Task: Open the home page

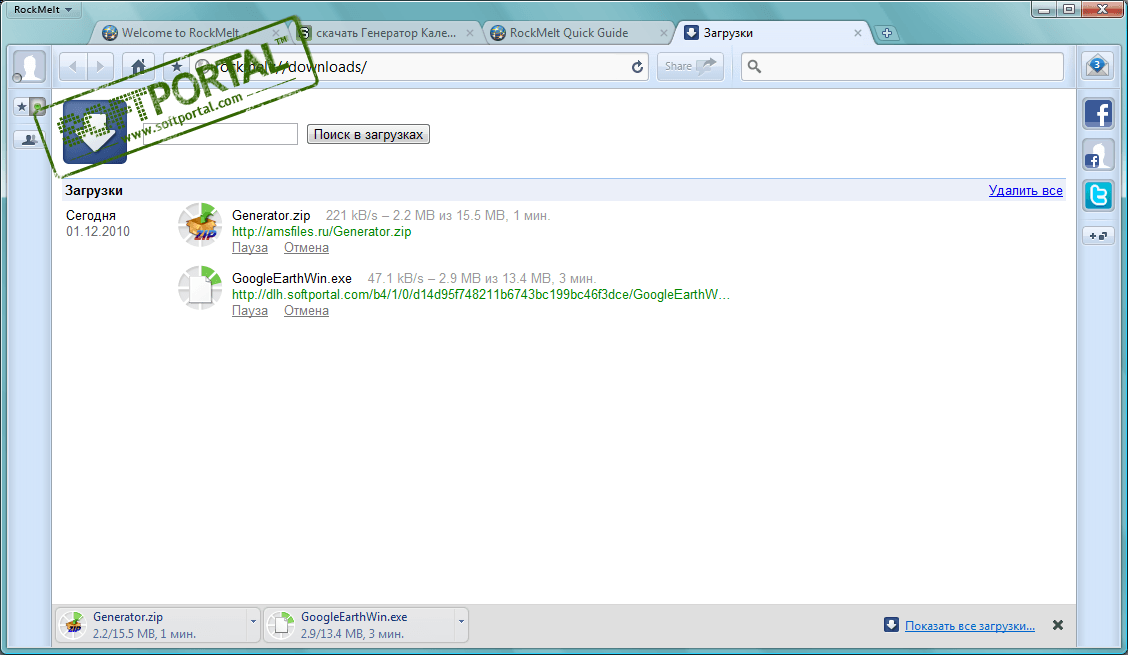Action: pos(138,67)
